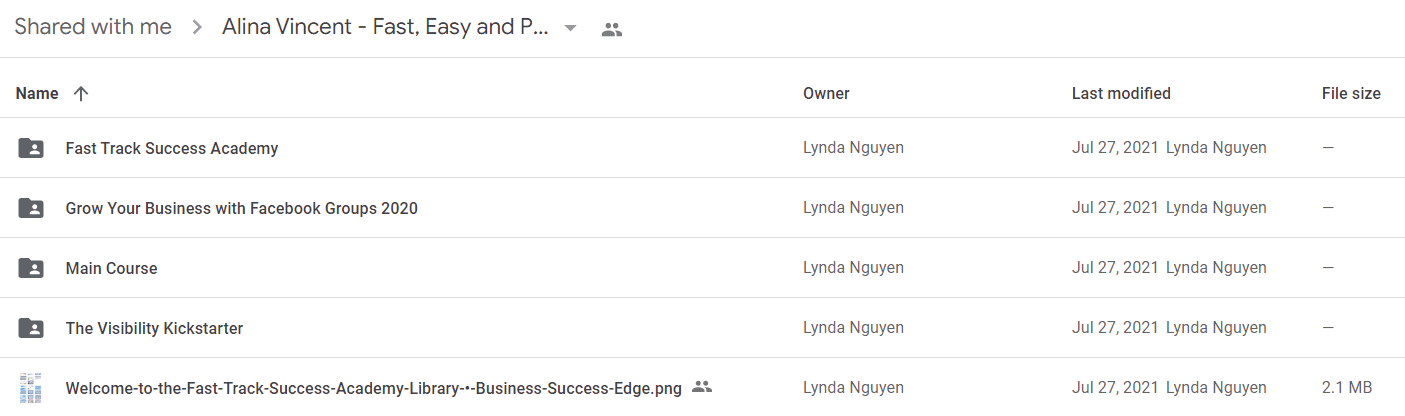Go back to Shared with me
The height and width of the screenshot is (416, 1405).
click(x=93, y=27)
